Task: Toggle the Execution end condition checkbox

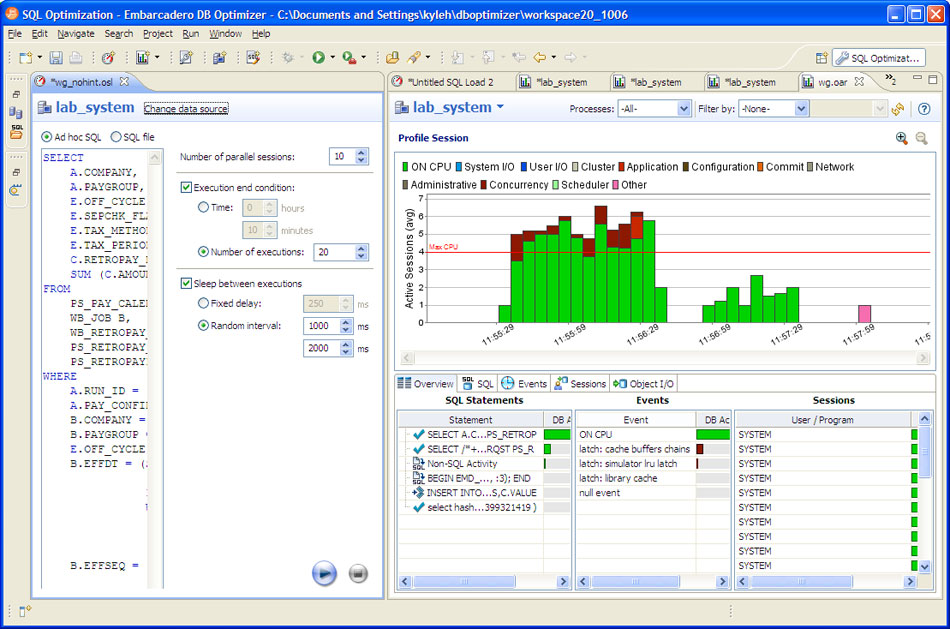Action: coord(187,187)
